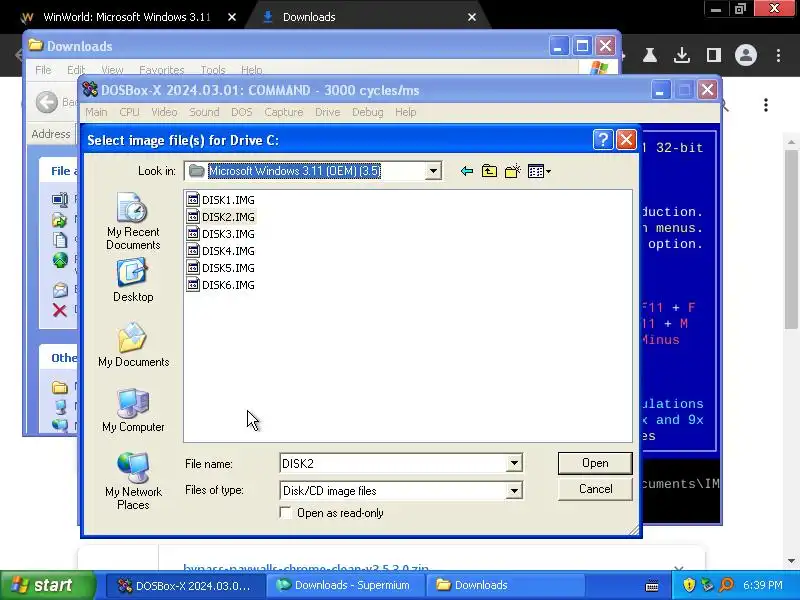Open DOSBox-X Capture menu
The image size is (800, 600).
click(x=284, y=112)
